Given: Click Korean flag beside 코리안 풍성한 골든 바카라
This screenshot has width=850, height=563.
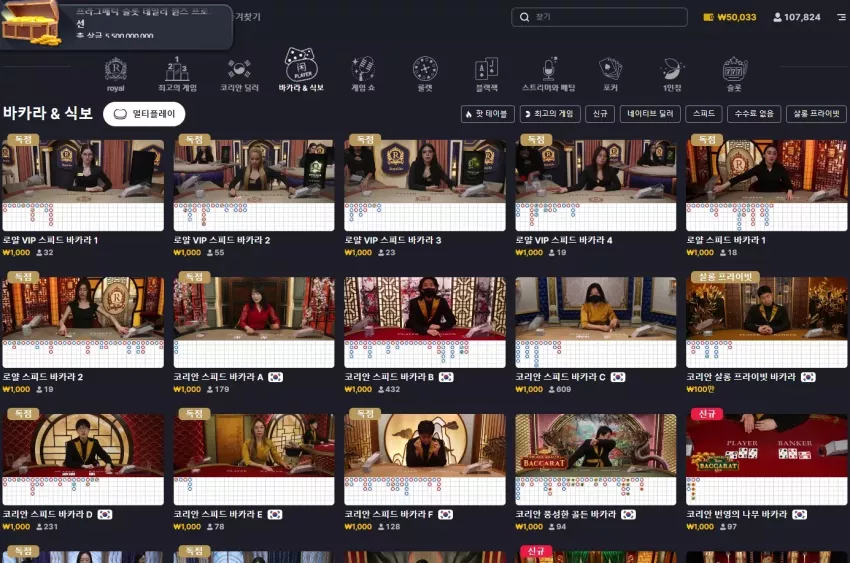Looking at the screenshot, I should 628,514.
